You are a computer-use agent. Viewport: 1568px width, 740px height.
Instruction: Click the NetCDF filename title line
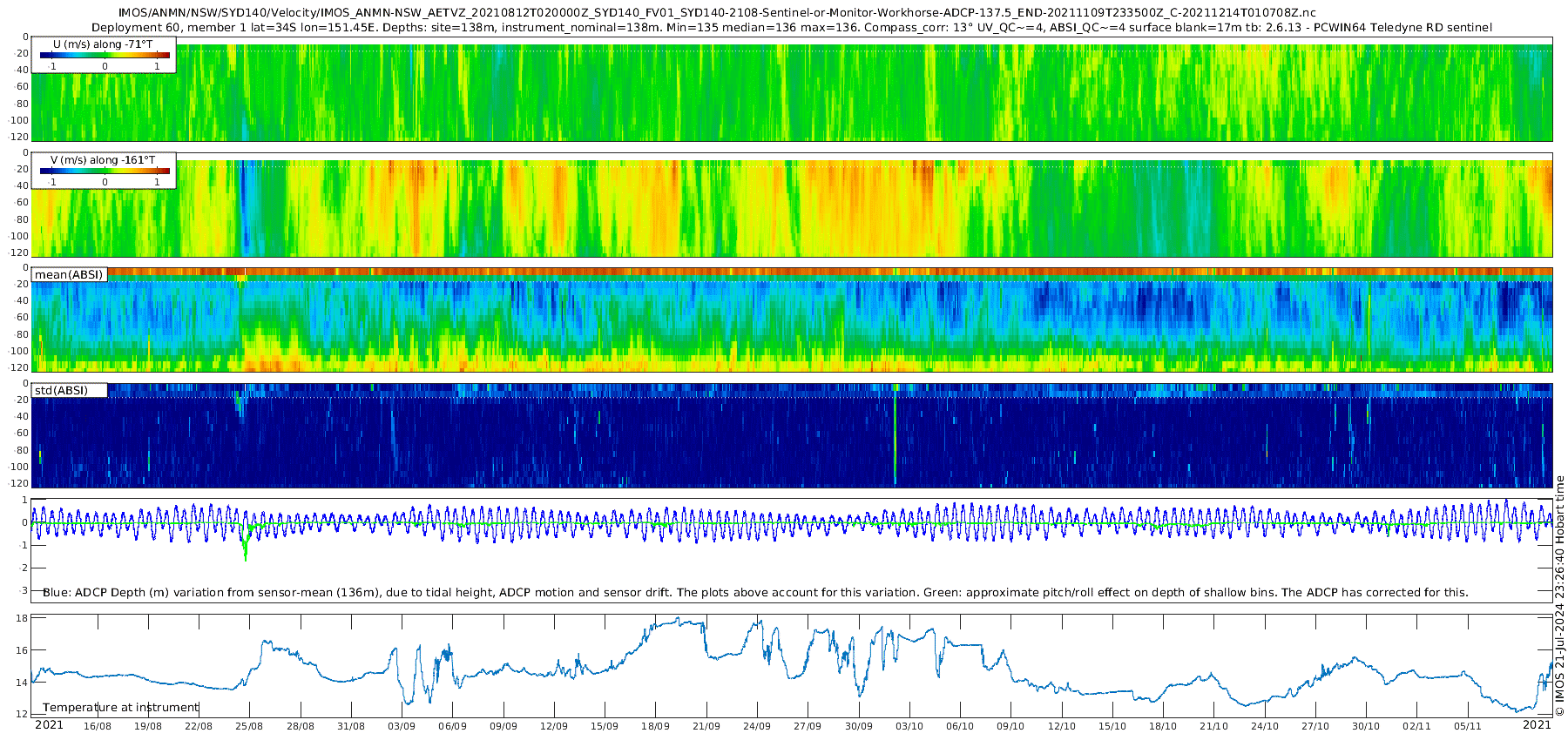pos(717,13)
